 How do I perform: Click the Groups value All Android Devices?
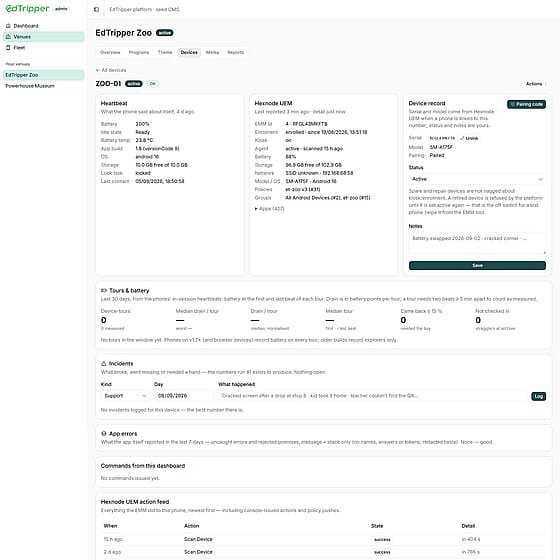(328, 198)
